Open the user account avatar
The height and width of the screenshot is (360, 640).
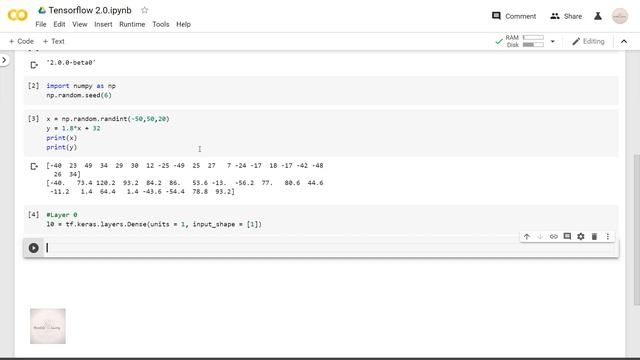(620, 16)
